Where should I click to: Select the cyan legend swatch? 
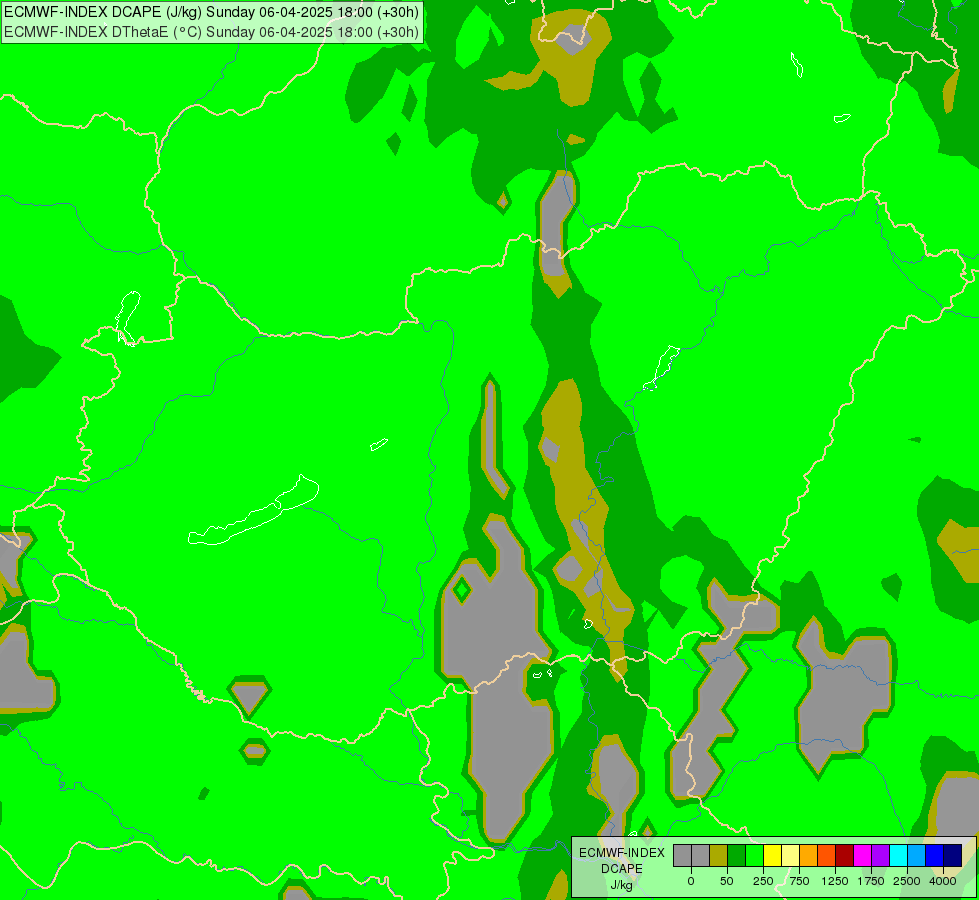pyautogui.click(x=898, y=855)
